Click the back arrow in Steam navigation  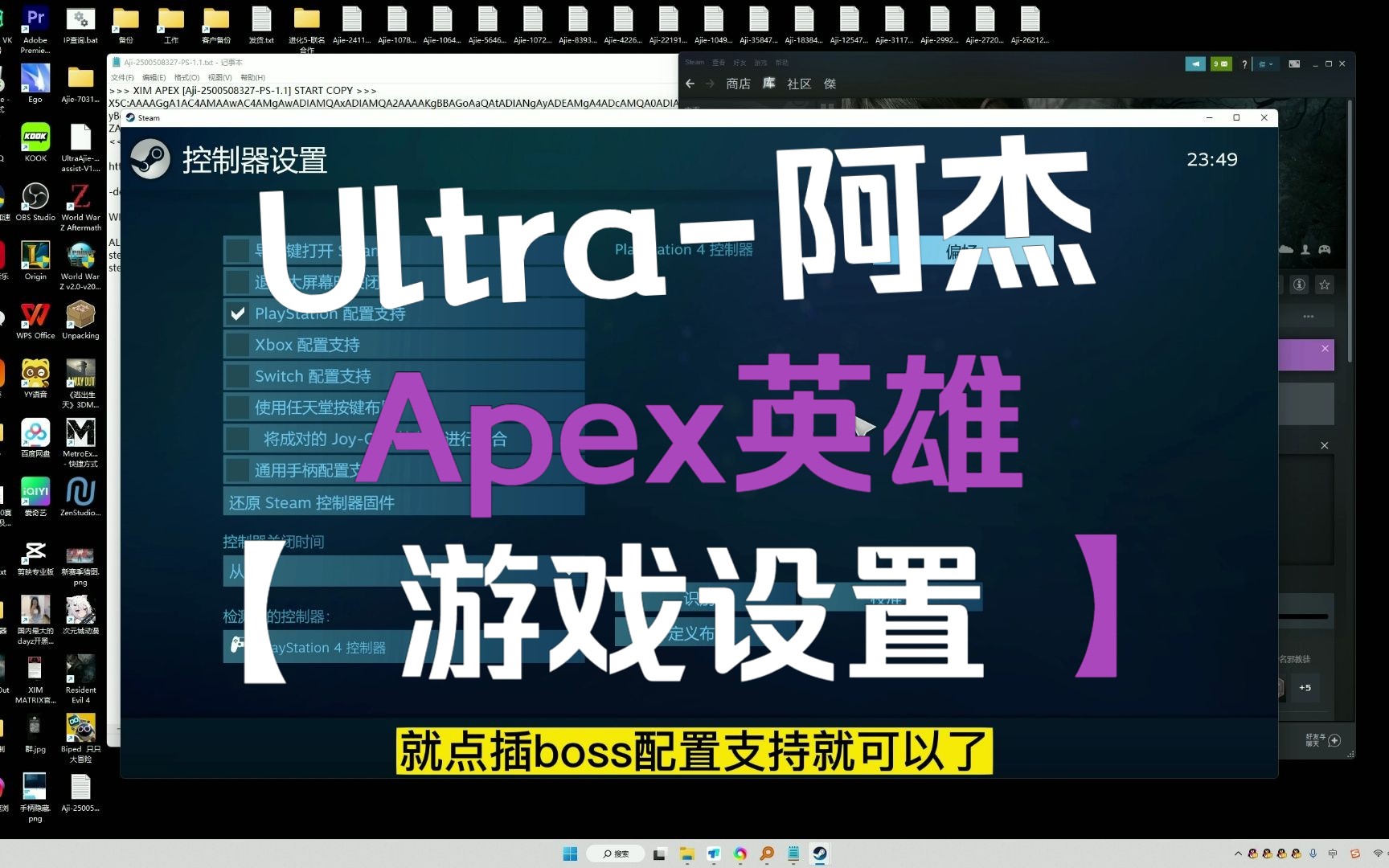[x=690, y=83]
